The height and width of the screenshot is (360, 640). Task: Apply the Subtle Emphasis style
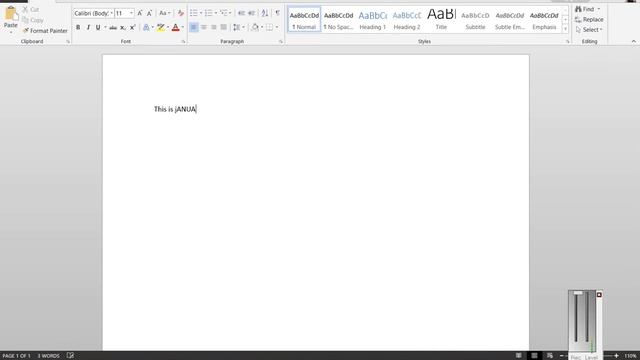pos(510,19)
